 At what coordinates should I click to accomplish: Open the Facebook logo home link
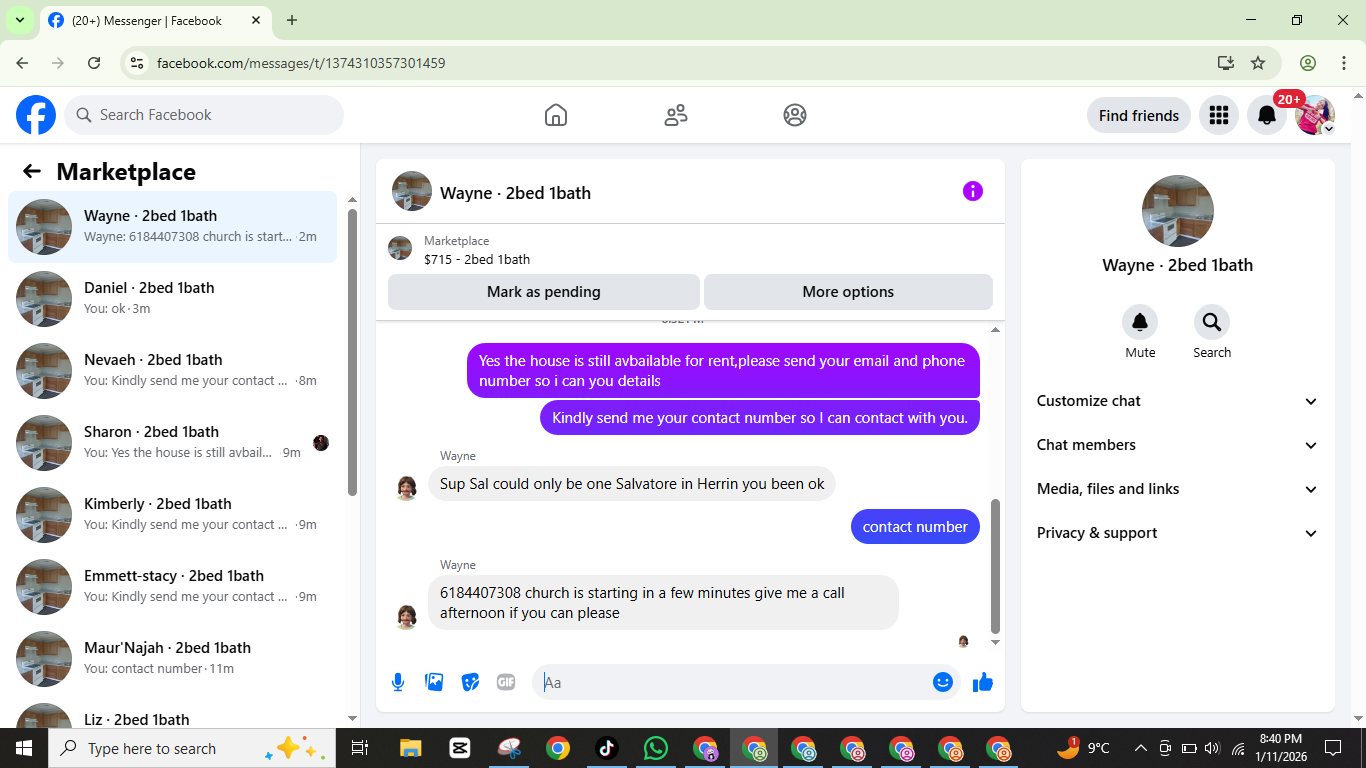coord(36,115)
